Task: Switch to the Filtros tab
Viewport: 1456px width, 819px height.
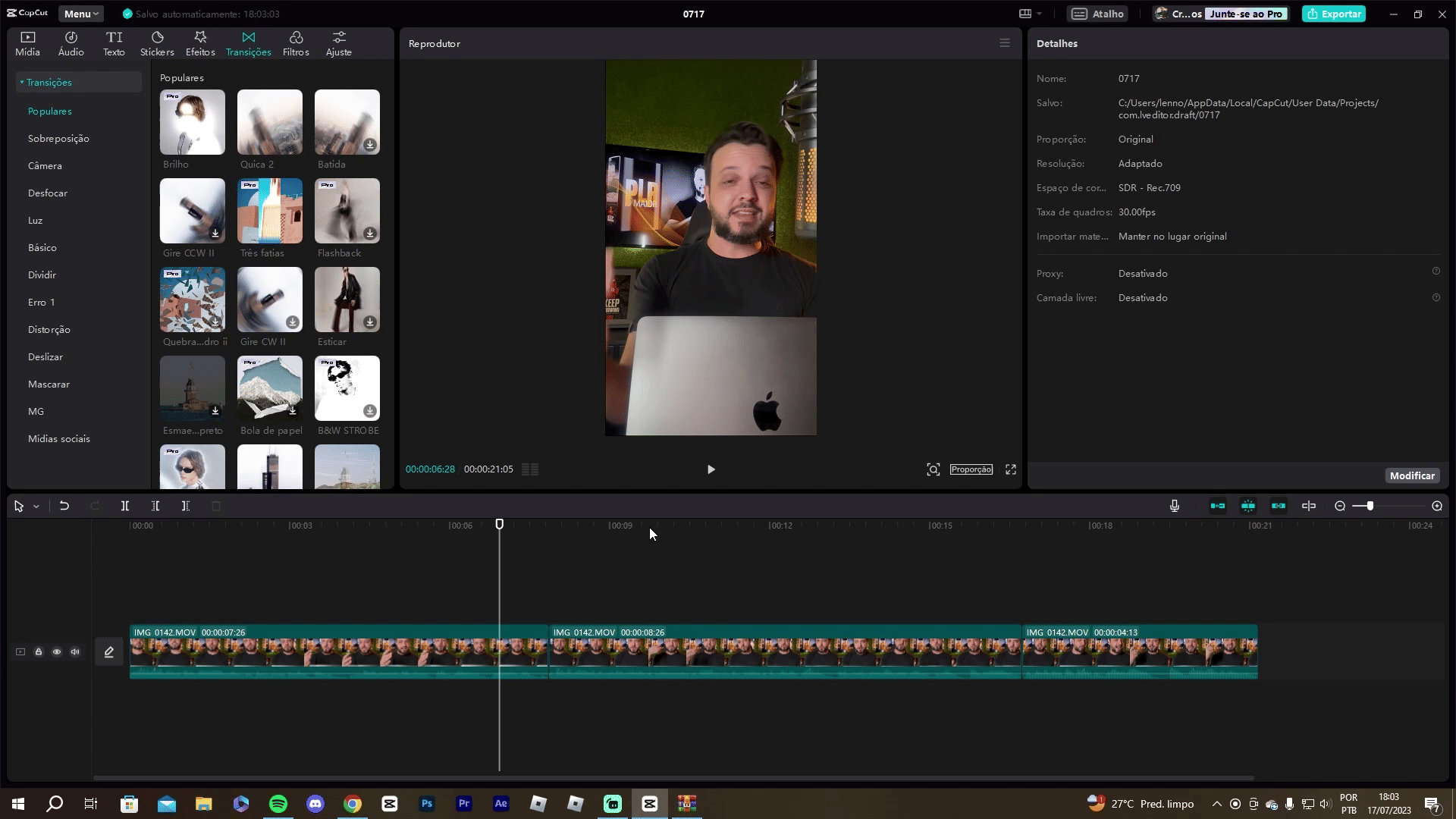Action: tap(296, 43)
